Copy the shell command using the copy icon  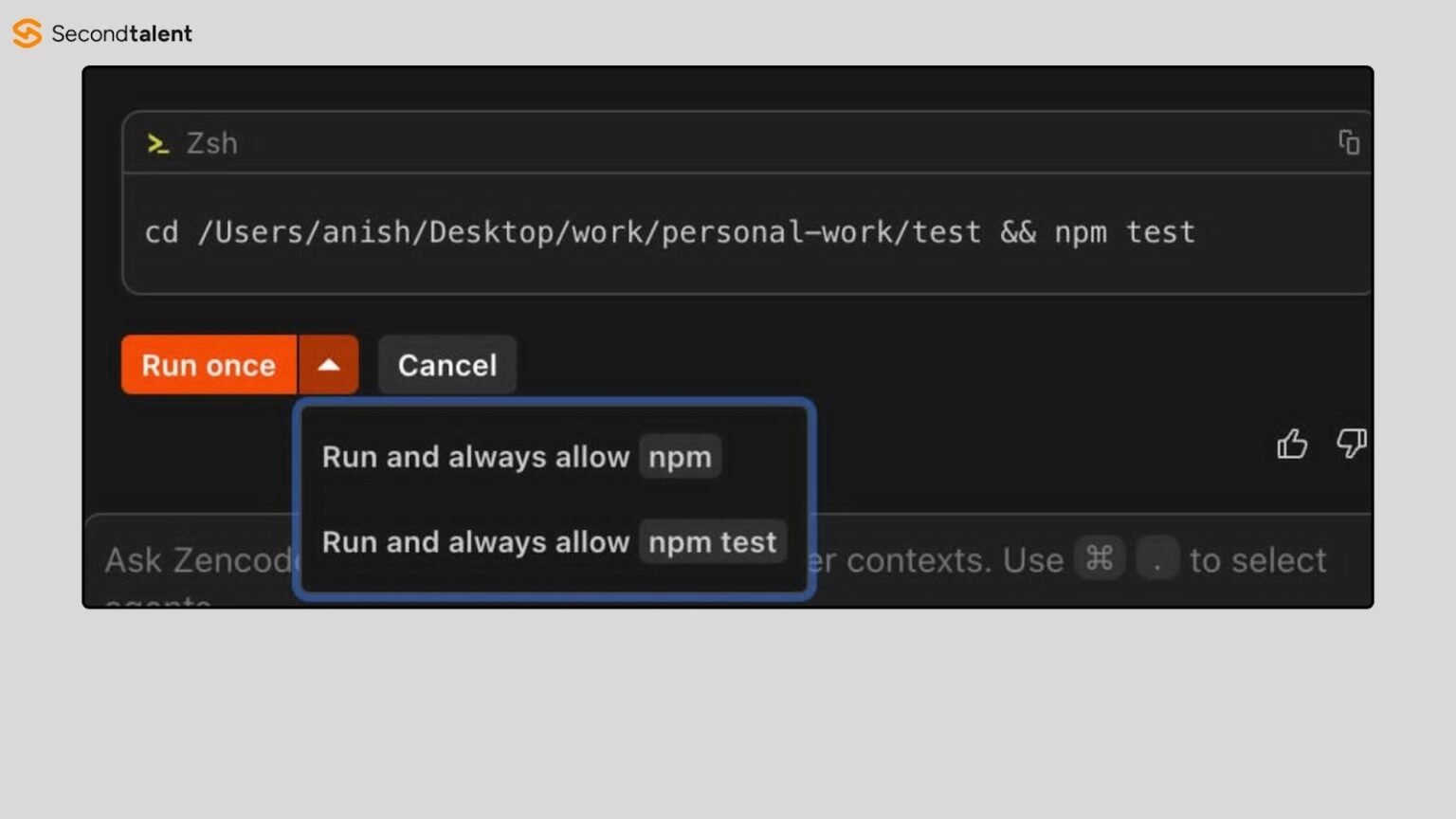pos(1348,142)
